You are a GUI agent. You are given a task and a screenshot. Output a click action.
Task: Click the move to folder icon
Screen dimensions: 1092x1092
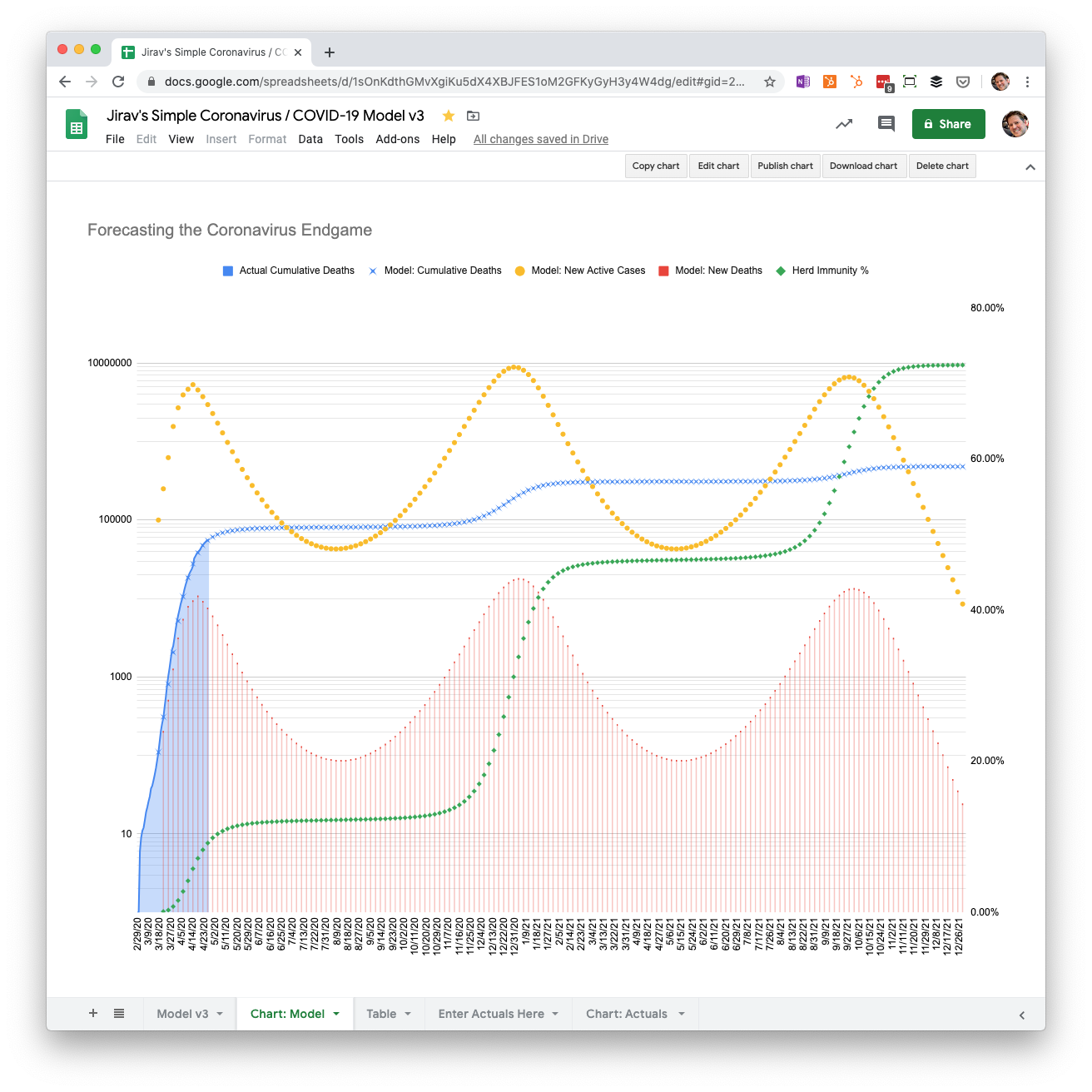[473, 116]
